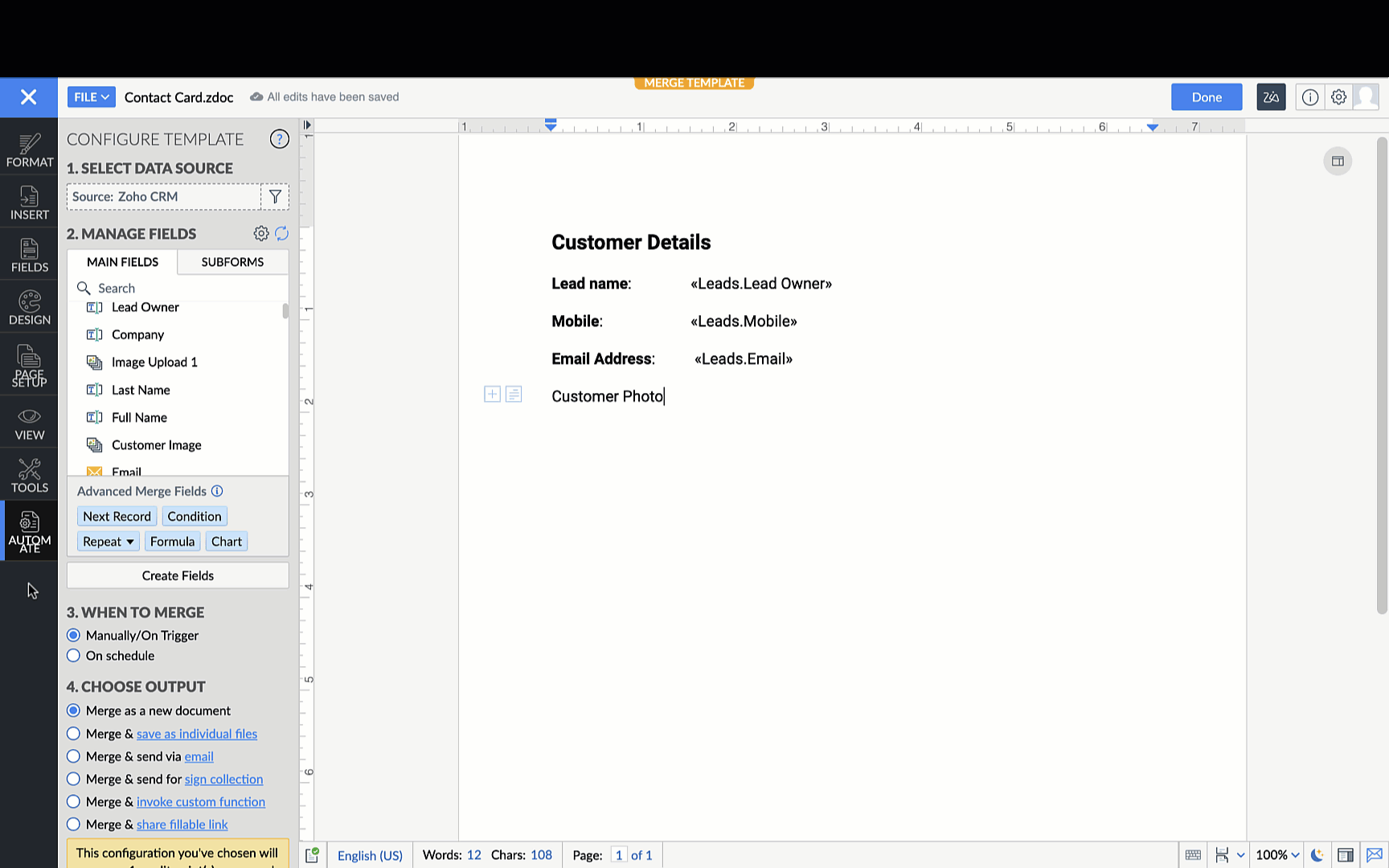The height and width of the screenshot is (868, 1389).
Task: Open document info icon
Action: (x=1310, y=97)
